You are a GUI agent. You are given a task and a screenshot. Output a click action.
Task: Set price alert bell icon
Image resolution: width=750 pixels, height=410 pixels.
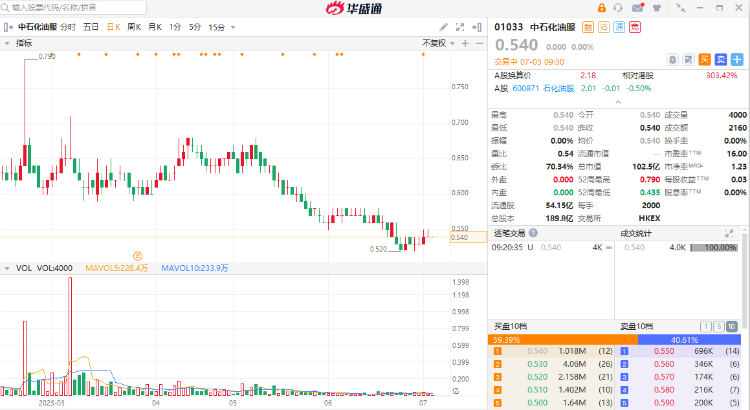pyautogui.click(x=672, y=60)
